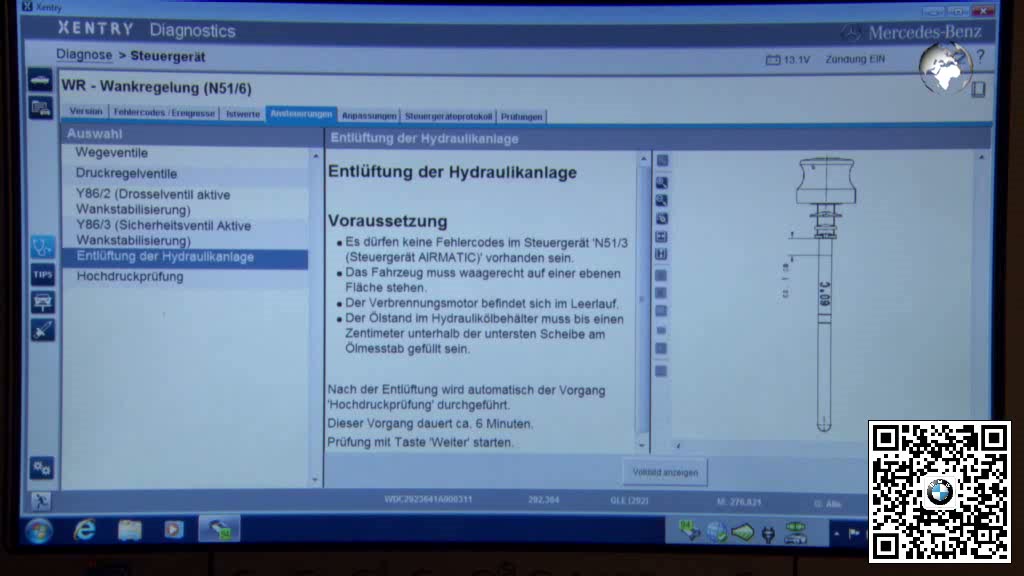Click the Xentry taskbar application icon
The width and height of the screenshot is (1024, 576).
click(219, 529)
